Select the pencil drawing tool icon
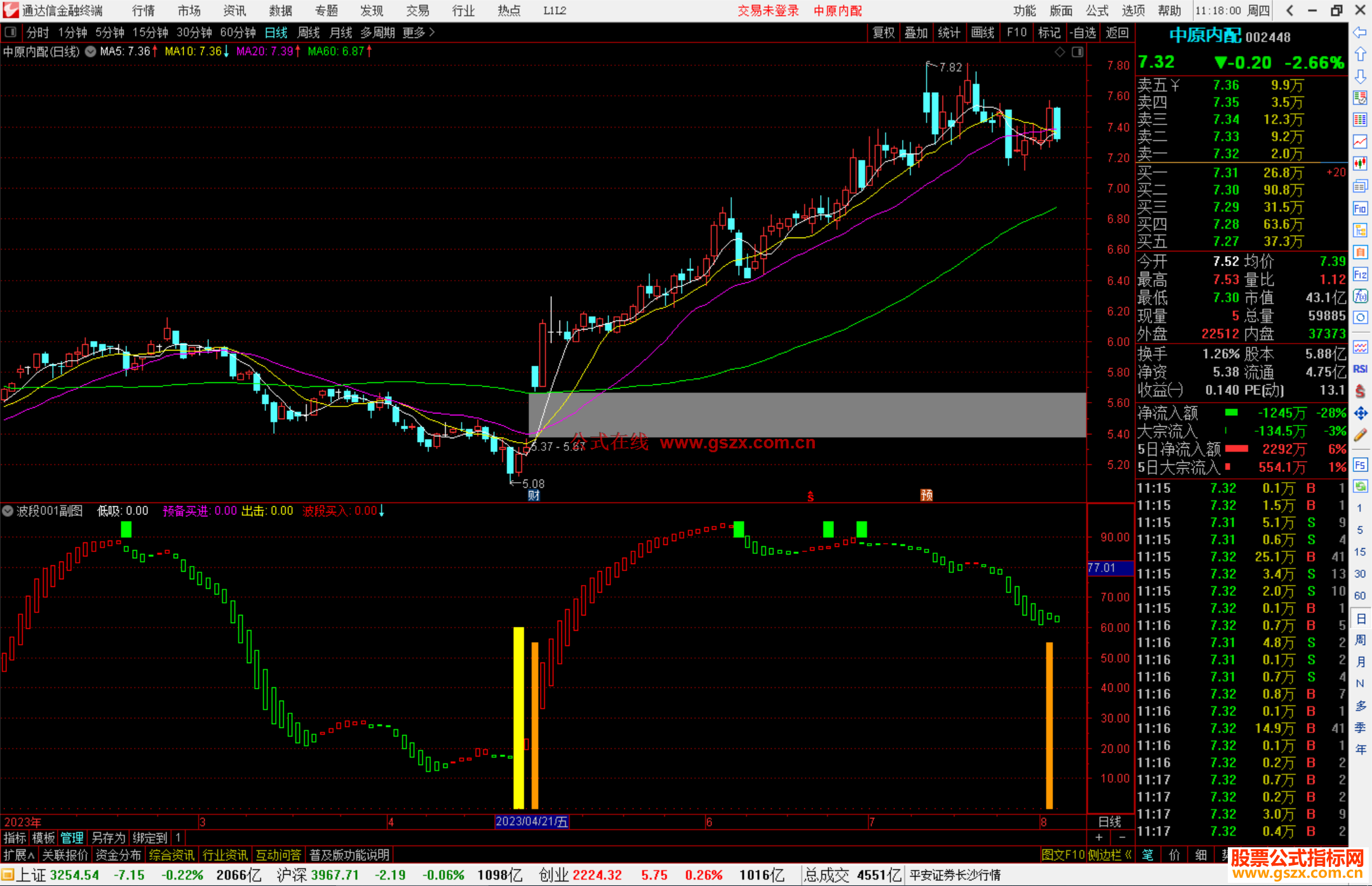 pos(1360,435)
